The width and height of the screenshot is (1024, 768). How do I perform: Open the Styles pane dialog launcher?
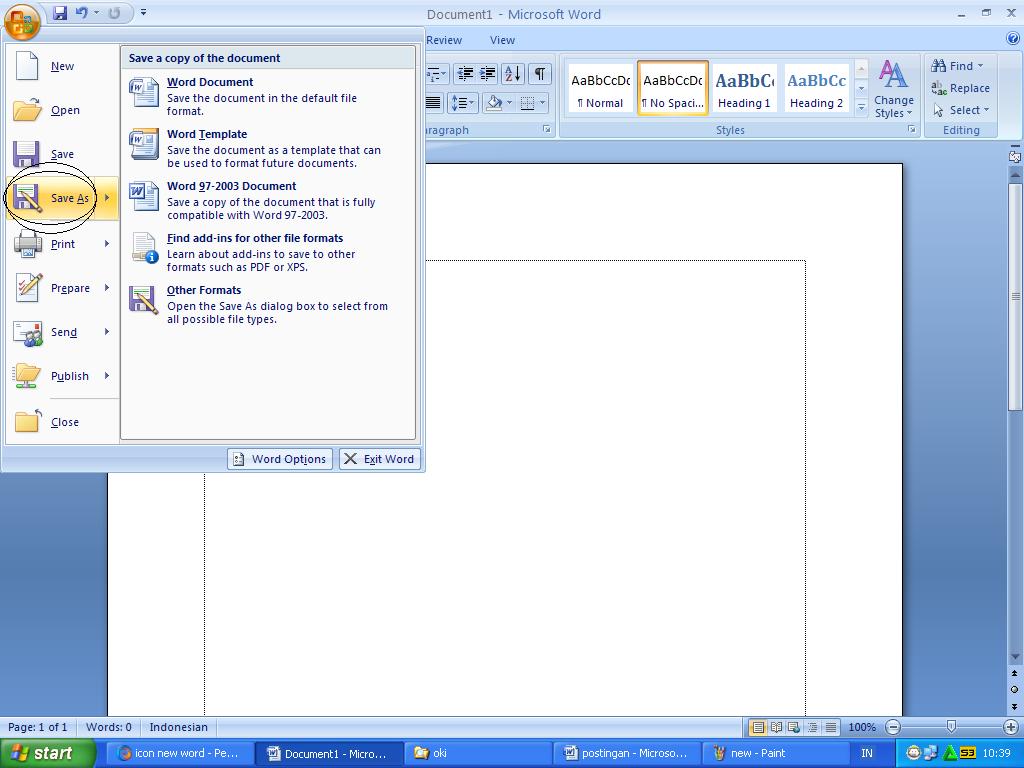[911, 130]
